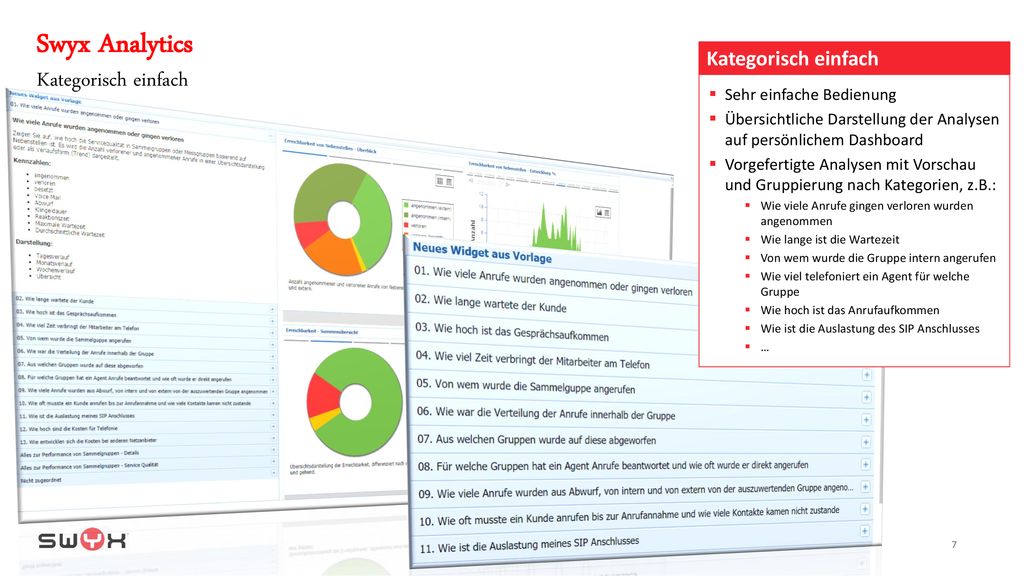Click 'Nicht zugeordnet' row in background list

pyautogui.click(x=40, y=480)
